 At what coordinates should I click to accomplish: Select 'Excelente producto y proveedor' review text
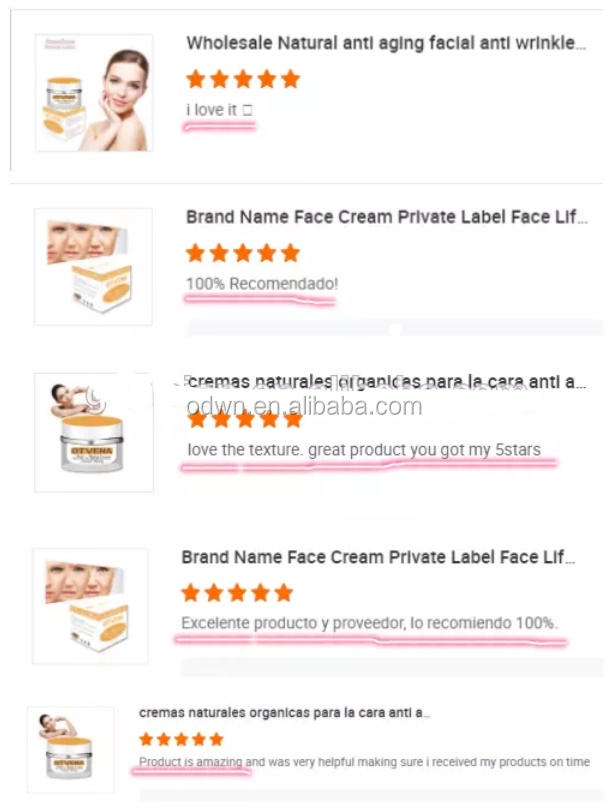(x=369, y=623)
